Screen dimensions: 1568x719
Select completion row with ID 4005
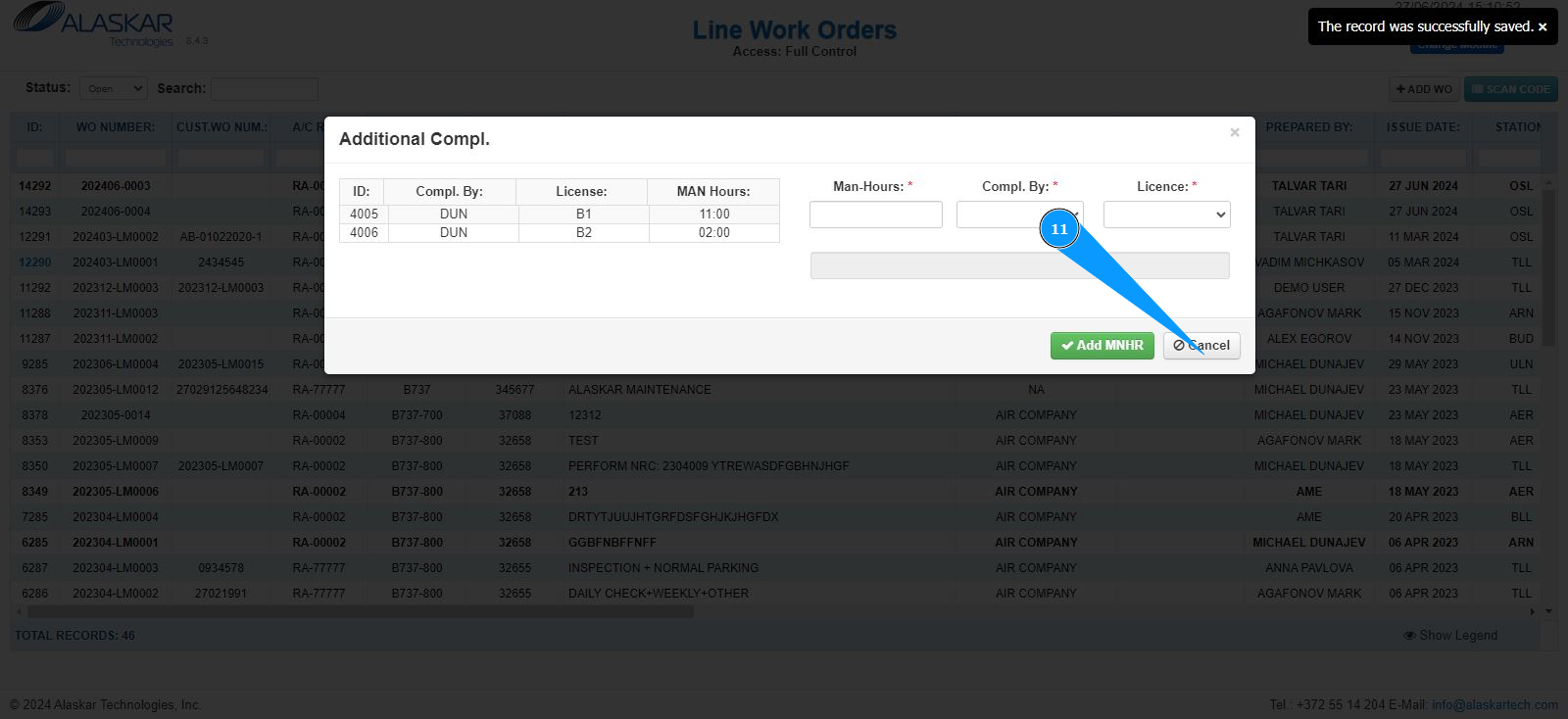click(x=560, y=215)
